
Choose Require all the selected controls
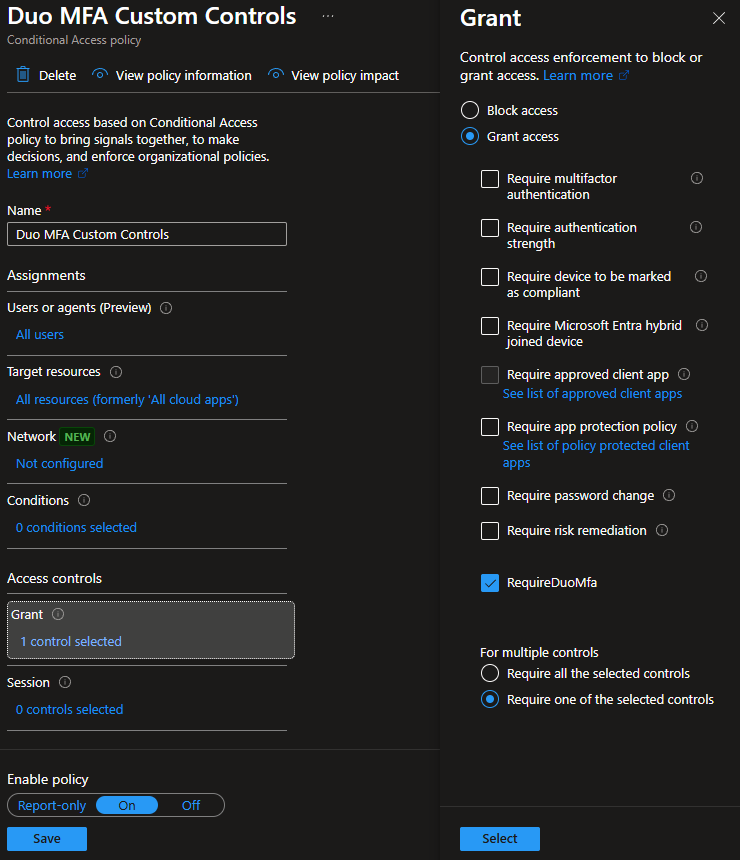click(490, 673)
